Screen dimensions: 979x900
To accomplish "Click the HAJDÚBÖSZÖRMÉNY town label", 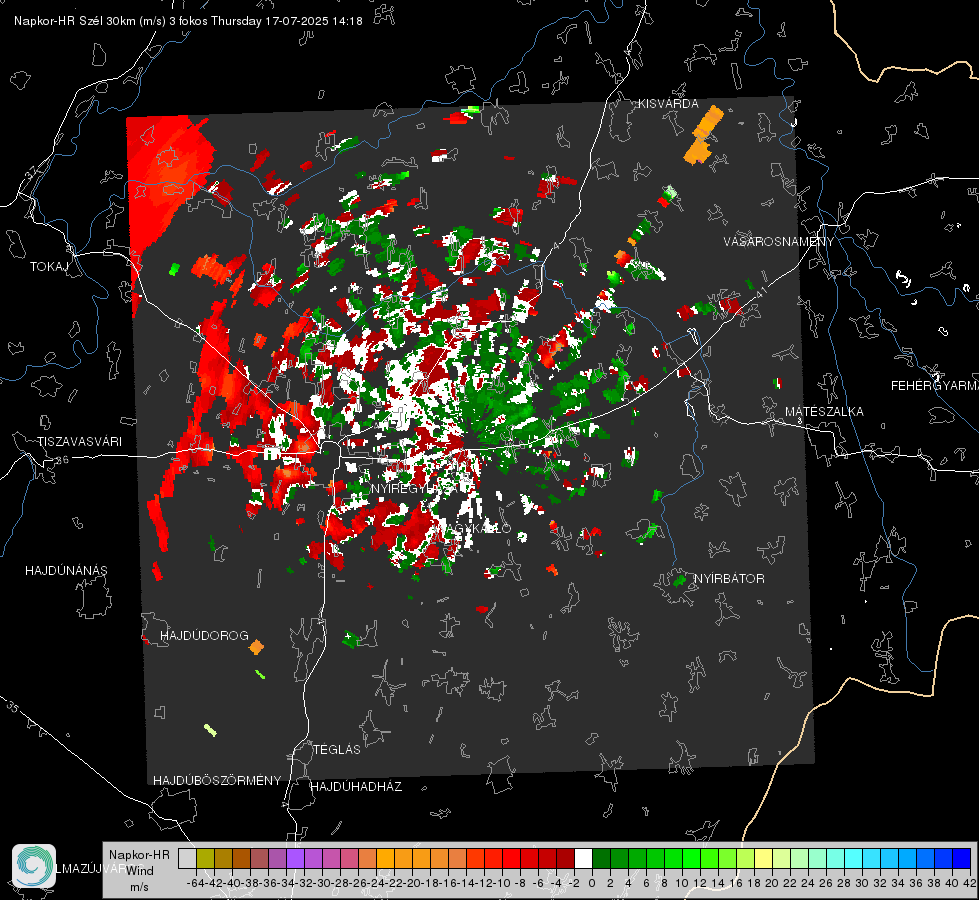I will (217, 781).
